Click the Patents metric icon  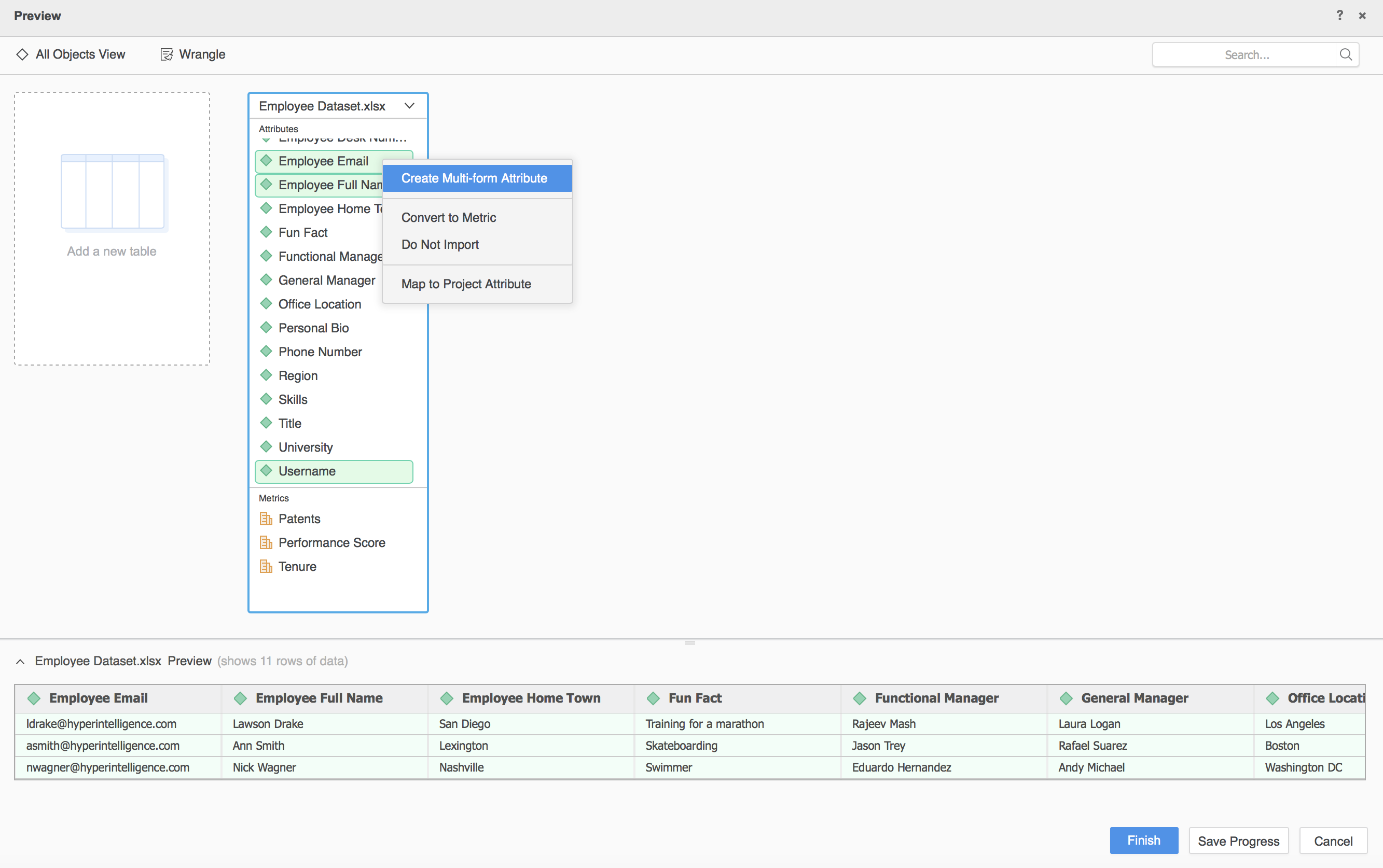[266, 519]
